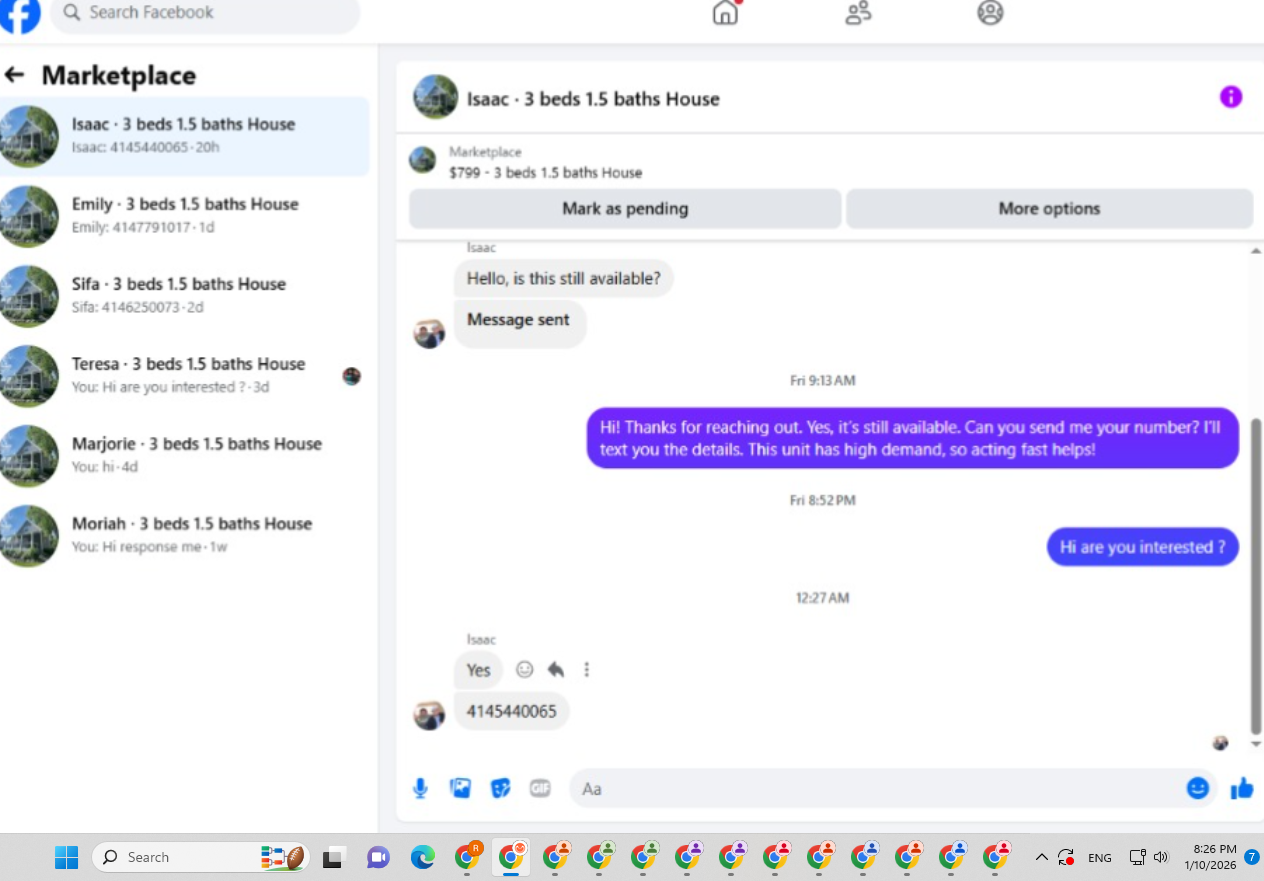This screenshot has height=881, width=1264.
Task: Open the network tray icon
Action: [1137, 857]
